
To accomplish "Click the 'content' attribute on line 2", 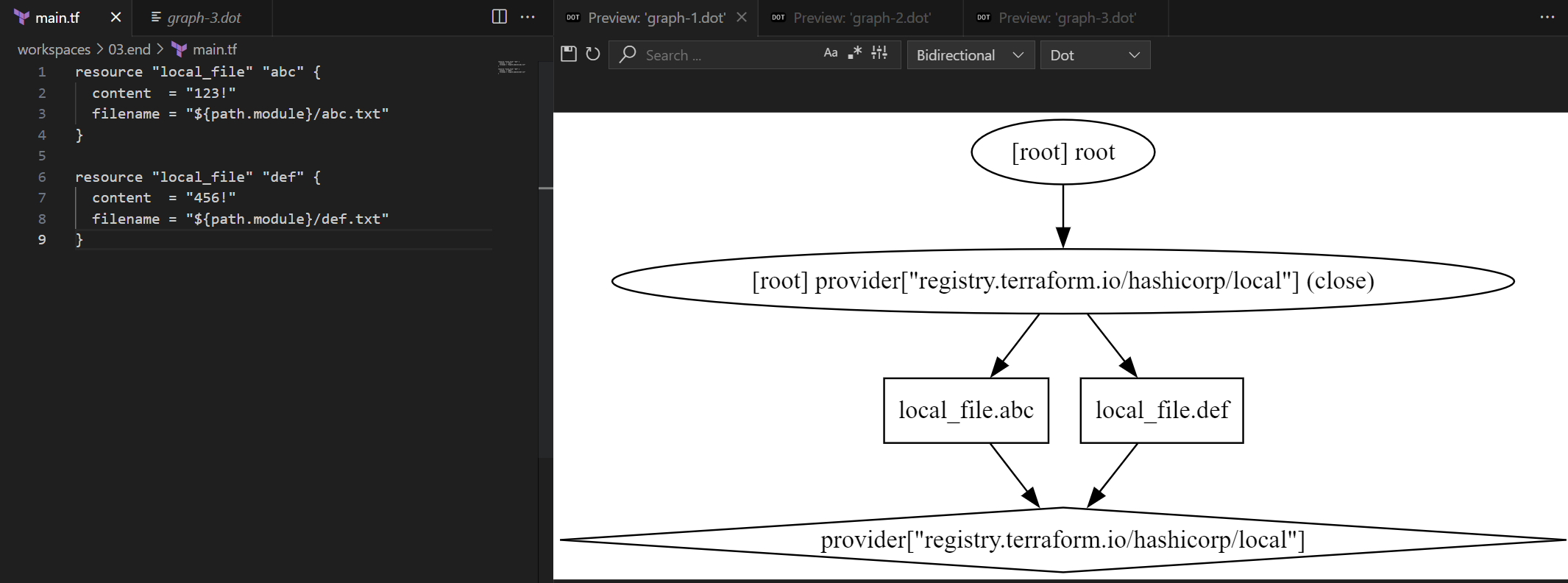I will [x=121, y=93].
